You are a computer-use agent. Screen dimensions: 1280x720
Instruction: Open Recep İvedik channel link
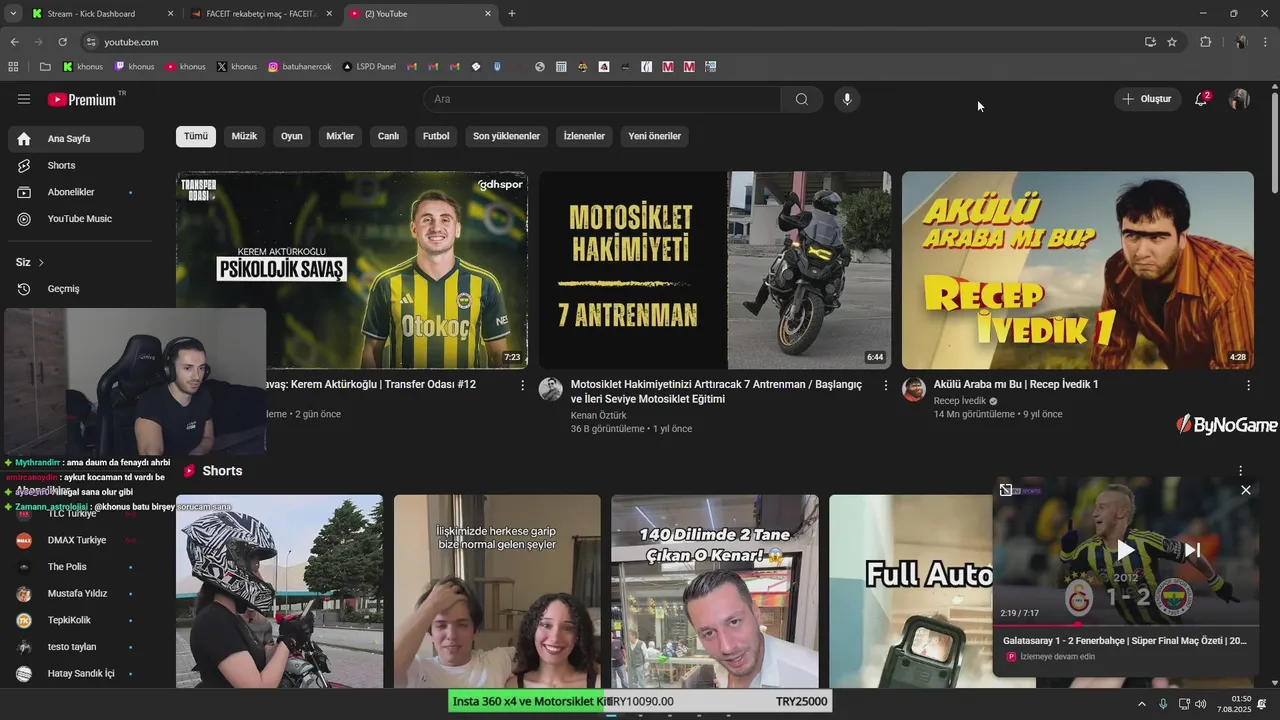[960, 400]
